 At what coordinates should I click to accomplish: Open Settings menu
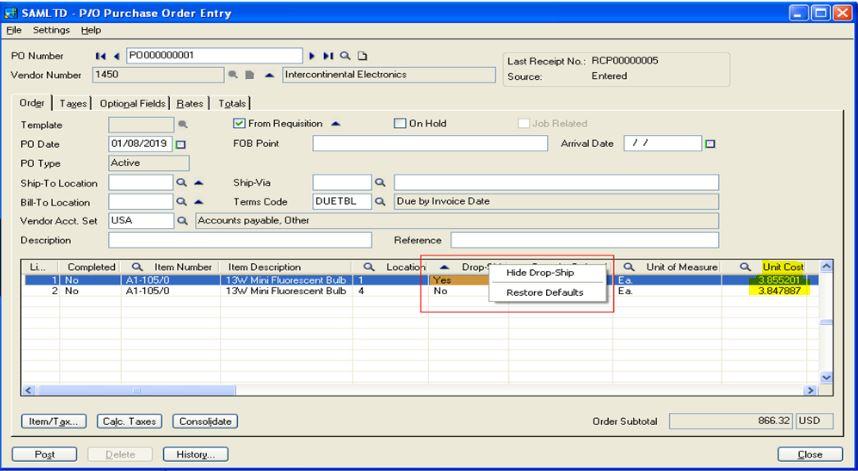click(51, 30)
